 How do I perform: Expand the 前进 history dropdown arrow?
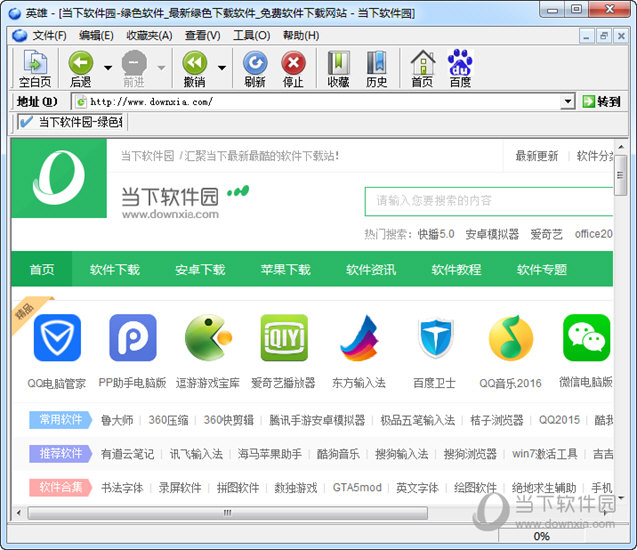pos(162,67)
